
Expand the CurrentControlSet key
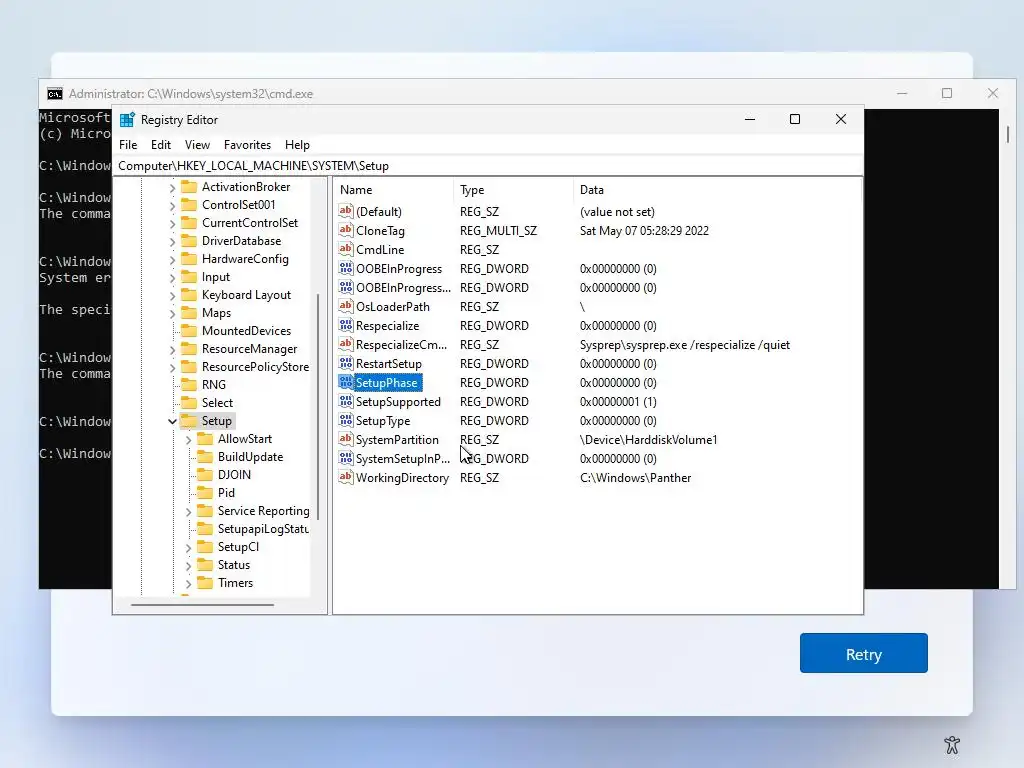click(172, 223)
